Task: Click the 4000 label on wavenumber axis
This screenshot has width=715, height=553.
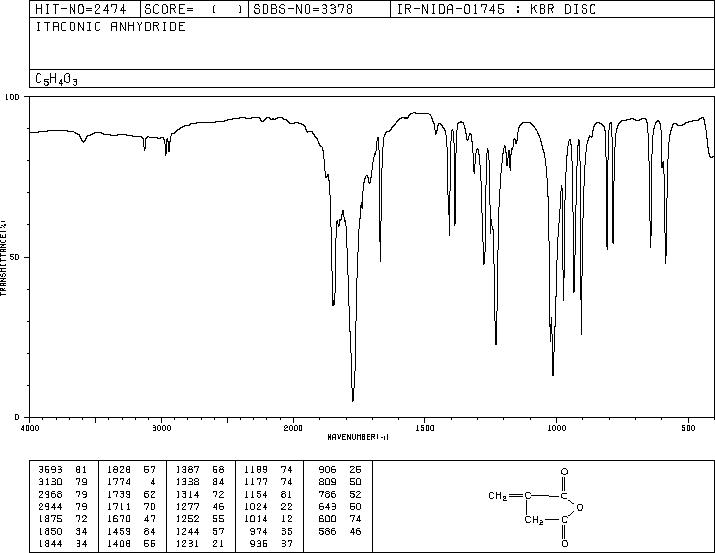Action: [x=30, y=428]
